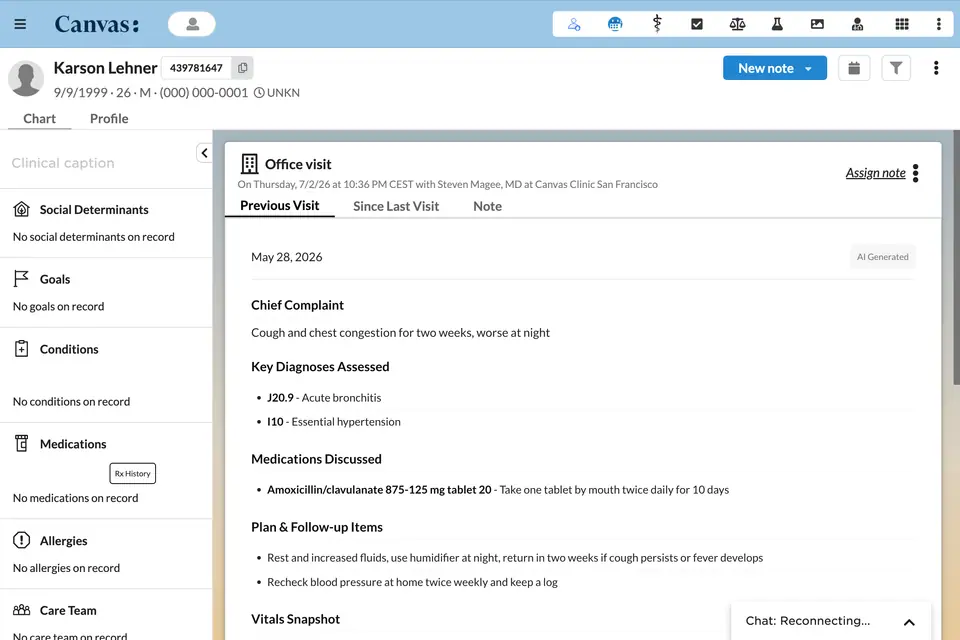Screen dimensions: 960x640
Task: Collapse the left summary sidebar
Action: pyautogui.click(x=204, y=153)
